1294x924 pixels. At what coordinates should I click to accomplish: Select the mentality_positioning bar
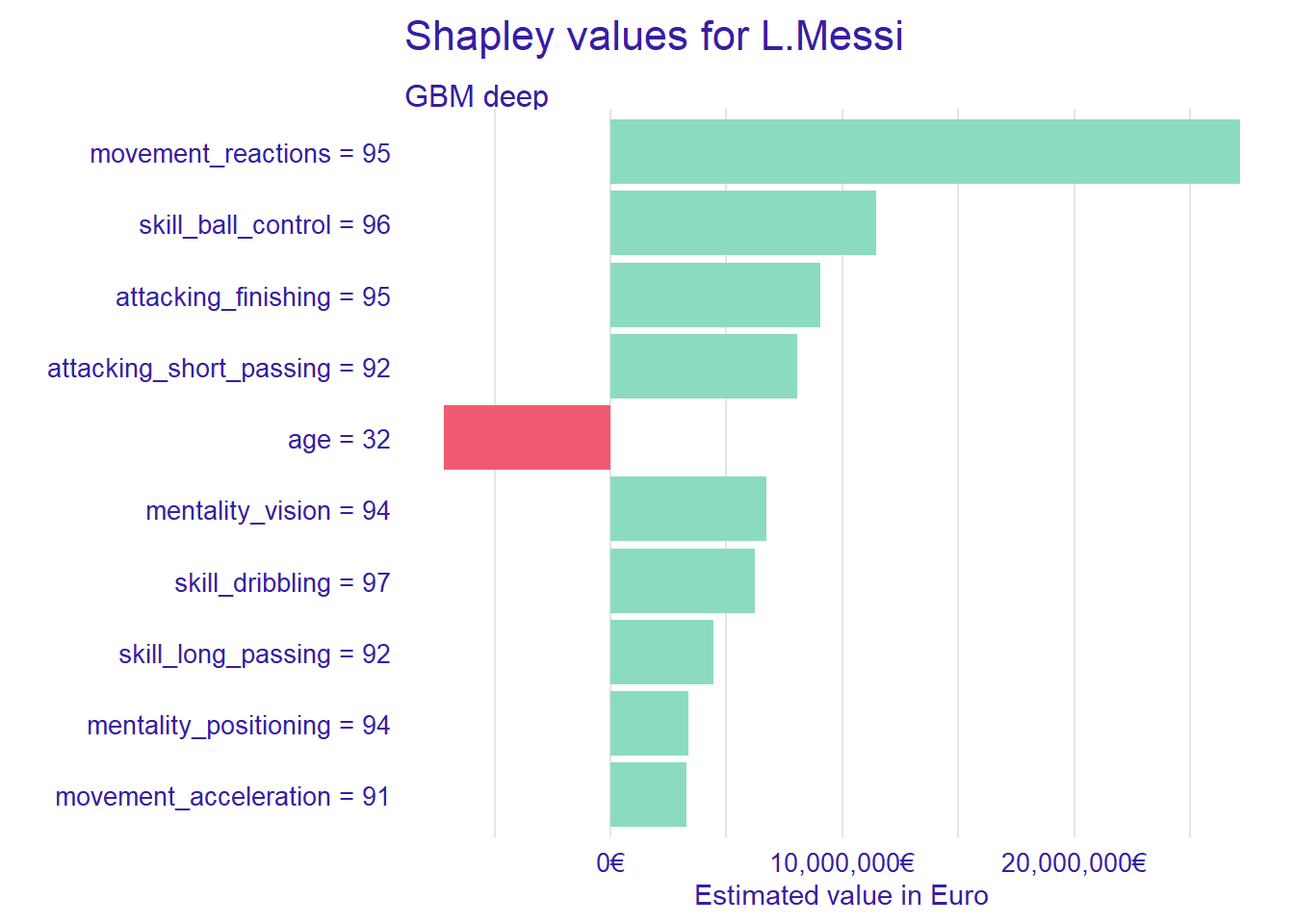click(x=649, y=724)
